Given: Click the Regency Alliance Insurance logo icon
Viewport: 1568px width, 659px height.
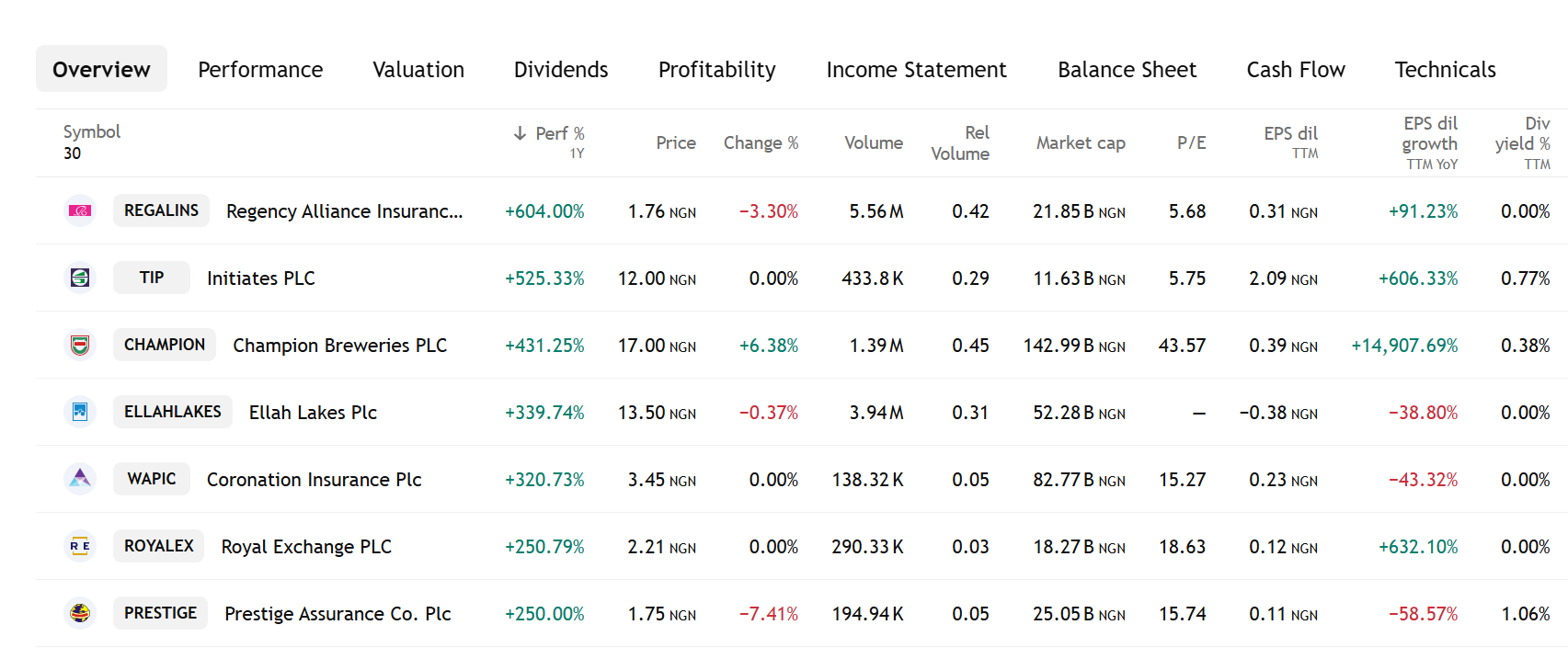Looking at the screenshot, I should tap(80, 210).
